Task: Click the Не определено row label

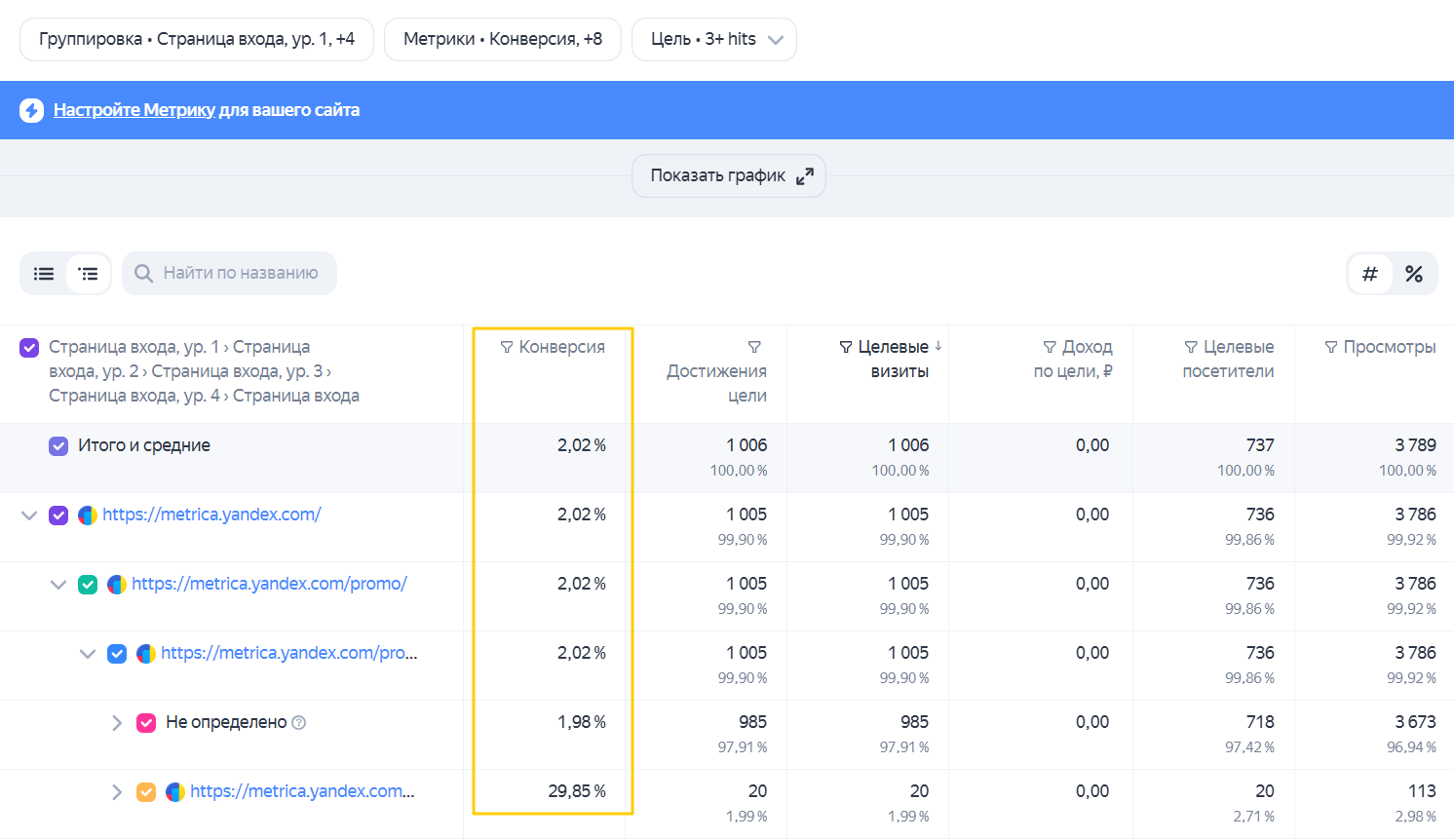Action: coord(226,722)
